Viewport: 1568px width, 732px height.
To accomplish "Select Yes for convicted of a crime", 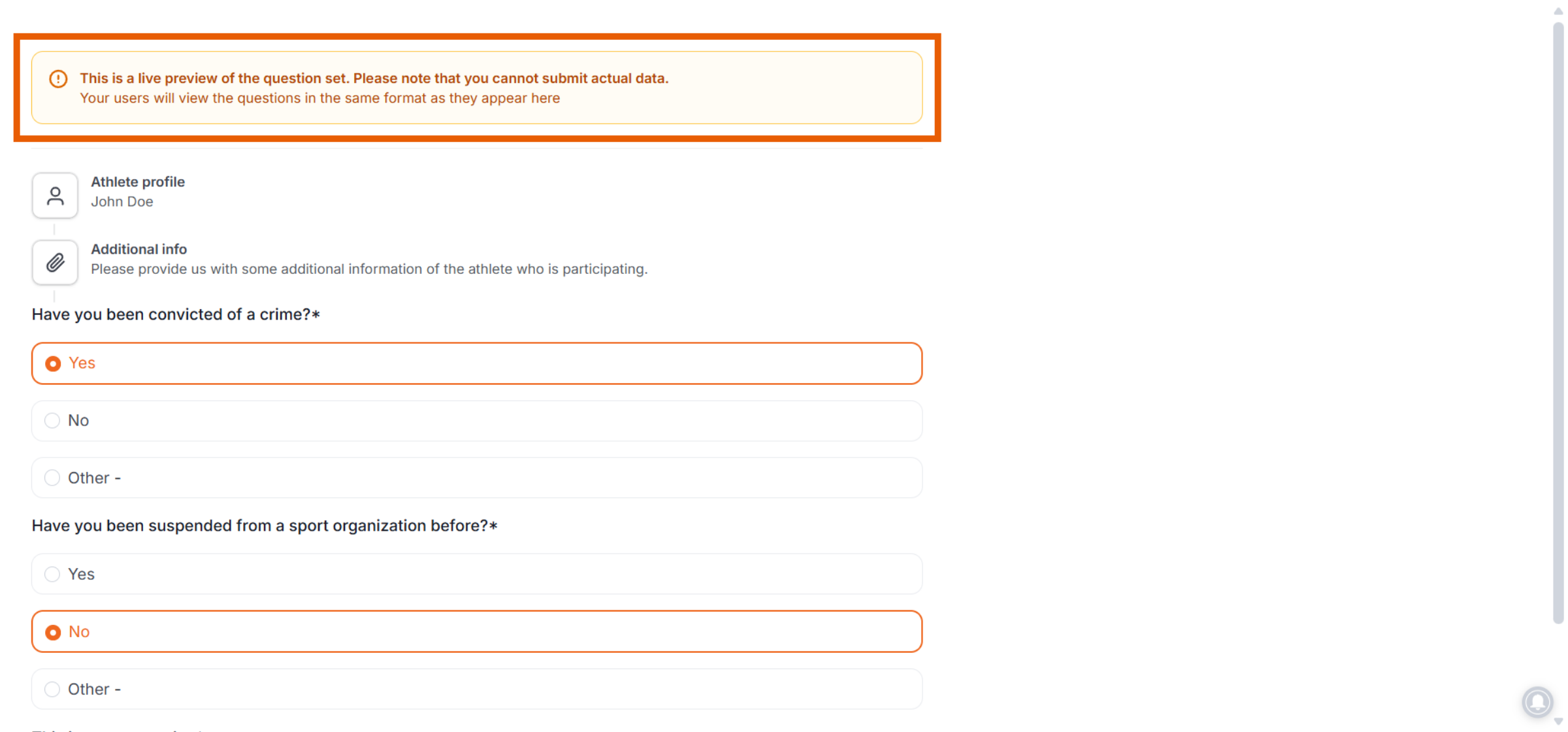I will point(477,363).
